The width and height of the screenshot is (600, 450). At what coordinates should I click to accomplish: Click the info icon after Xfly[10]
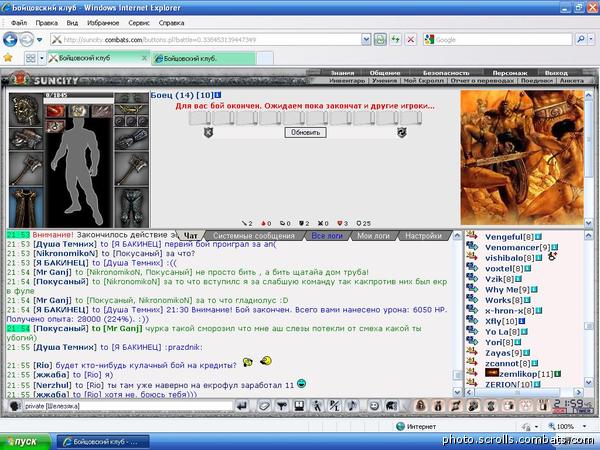[x=522, y=321]
